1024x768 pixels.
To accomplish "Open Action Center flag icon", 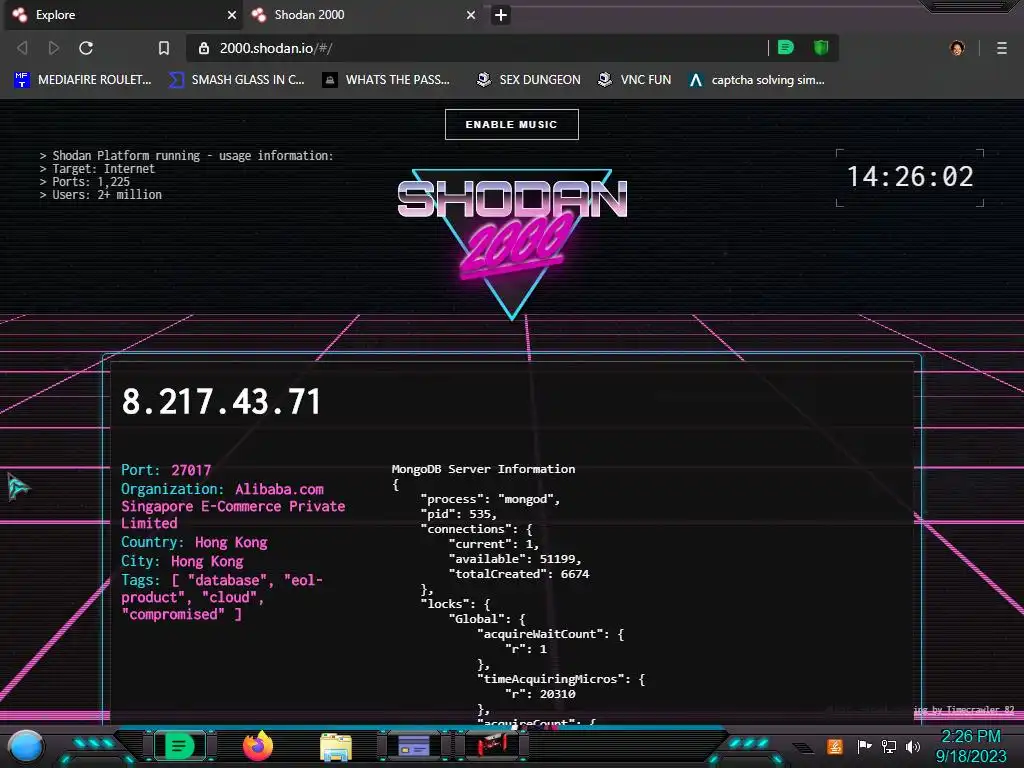I will point(864,746).
